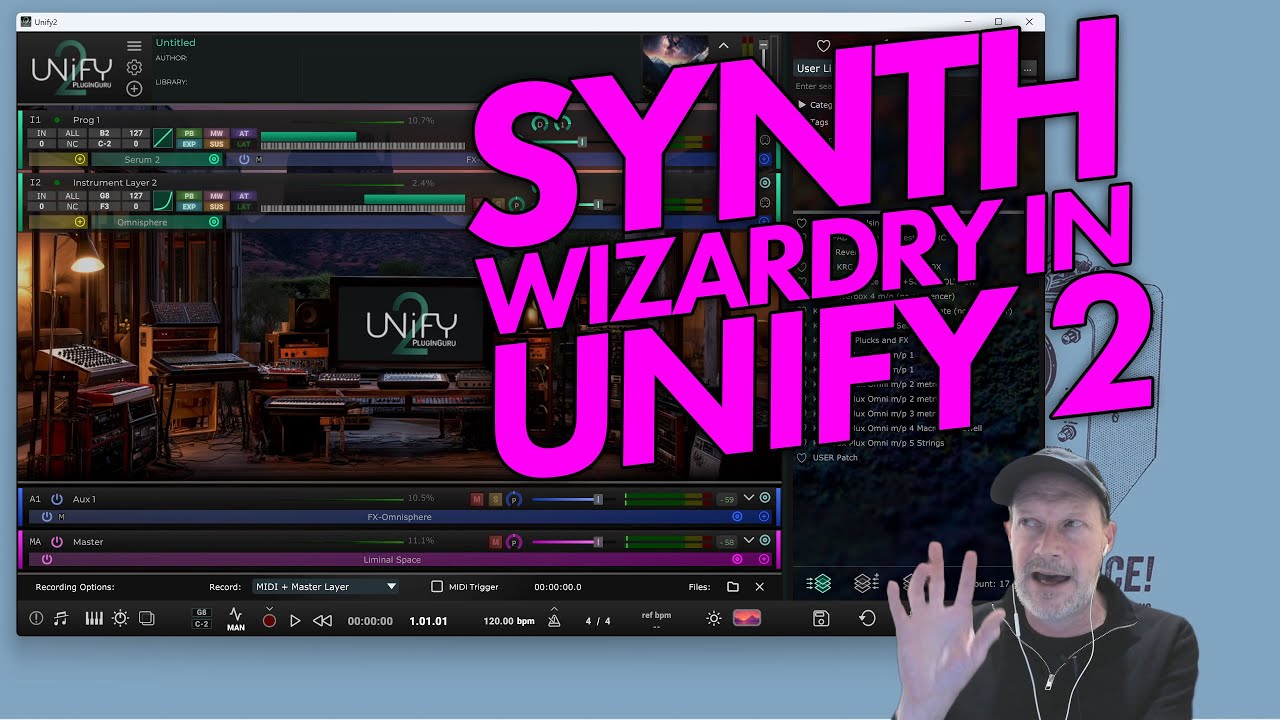Click the Omnisphere slot circle icon
Viewport: 1280px width, 720px height.
[x=214, y=222]
